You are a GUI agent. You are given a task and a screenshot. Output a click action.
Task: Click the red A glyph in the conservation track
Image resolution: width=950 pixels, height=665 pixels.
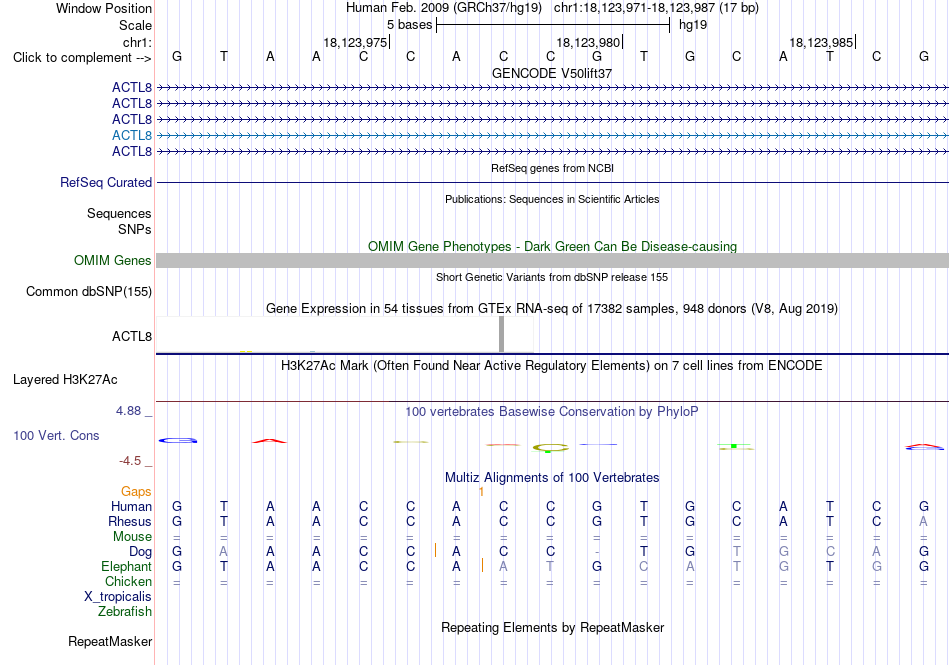click(270, 441)
